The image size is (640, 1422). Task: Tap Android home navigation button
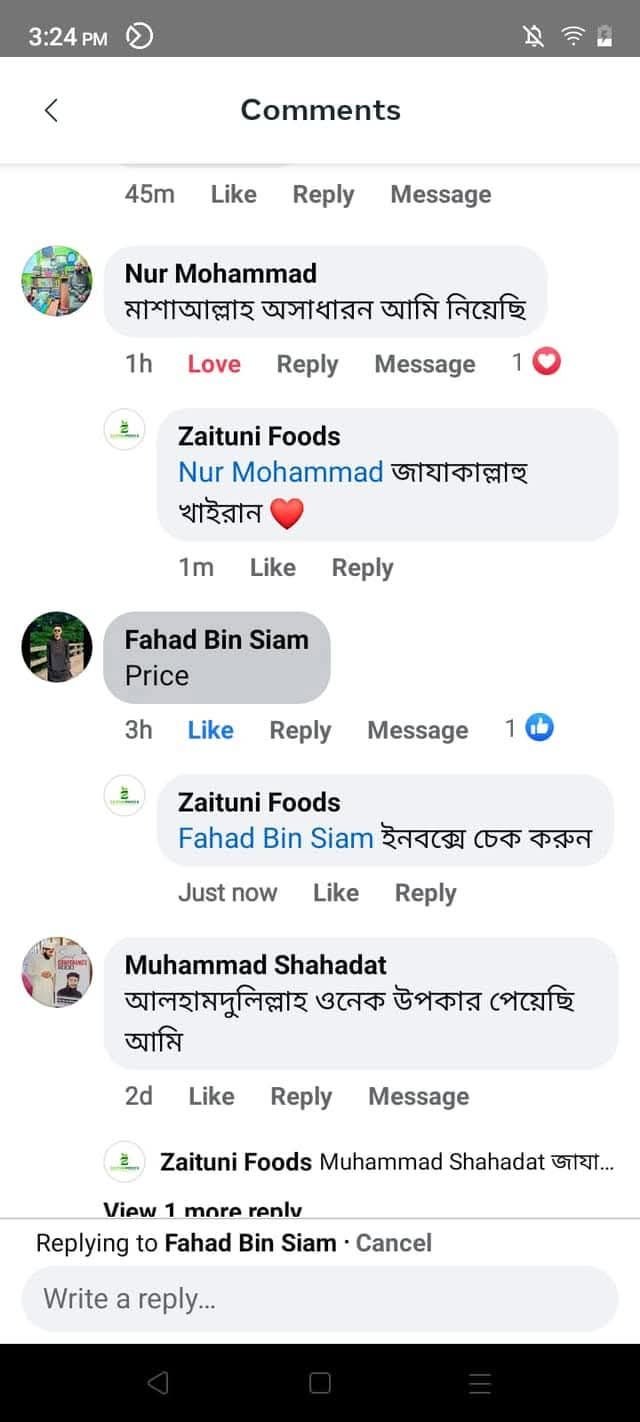tap(320, 1383)
